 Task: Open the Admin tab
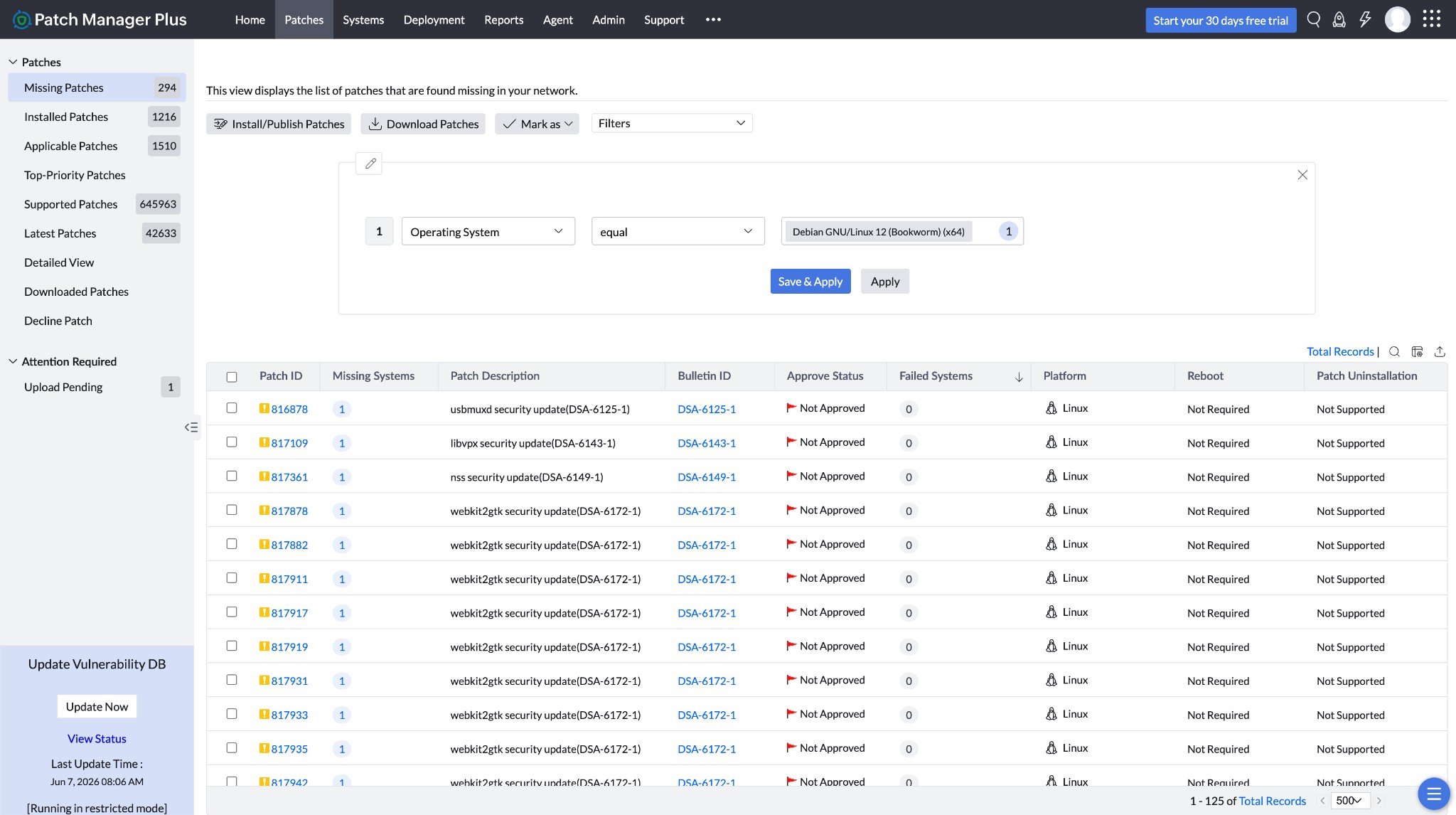[x=609, y=20]
